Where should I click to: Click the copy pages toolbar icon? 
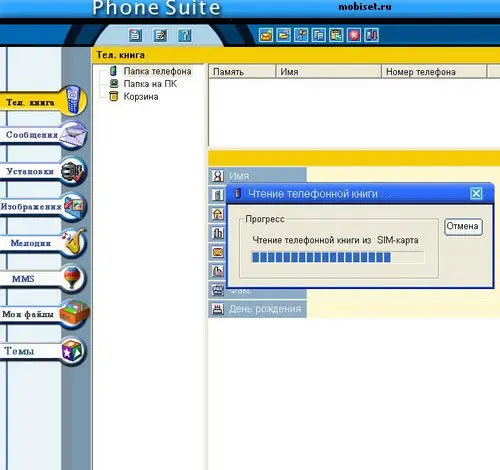[319, 35]
